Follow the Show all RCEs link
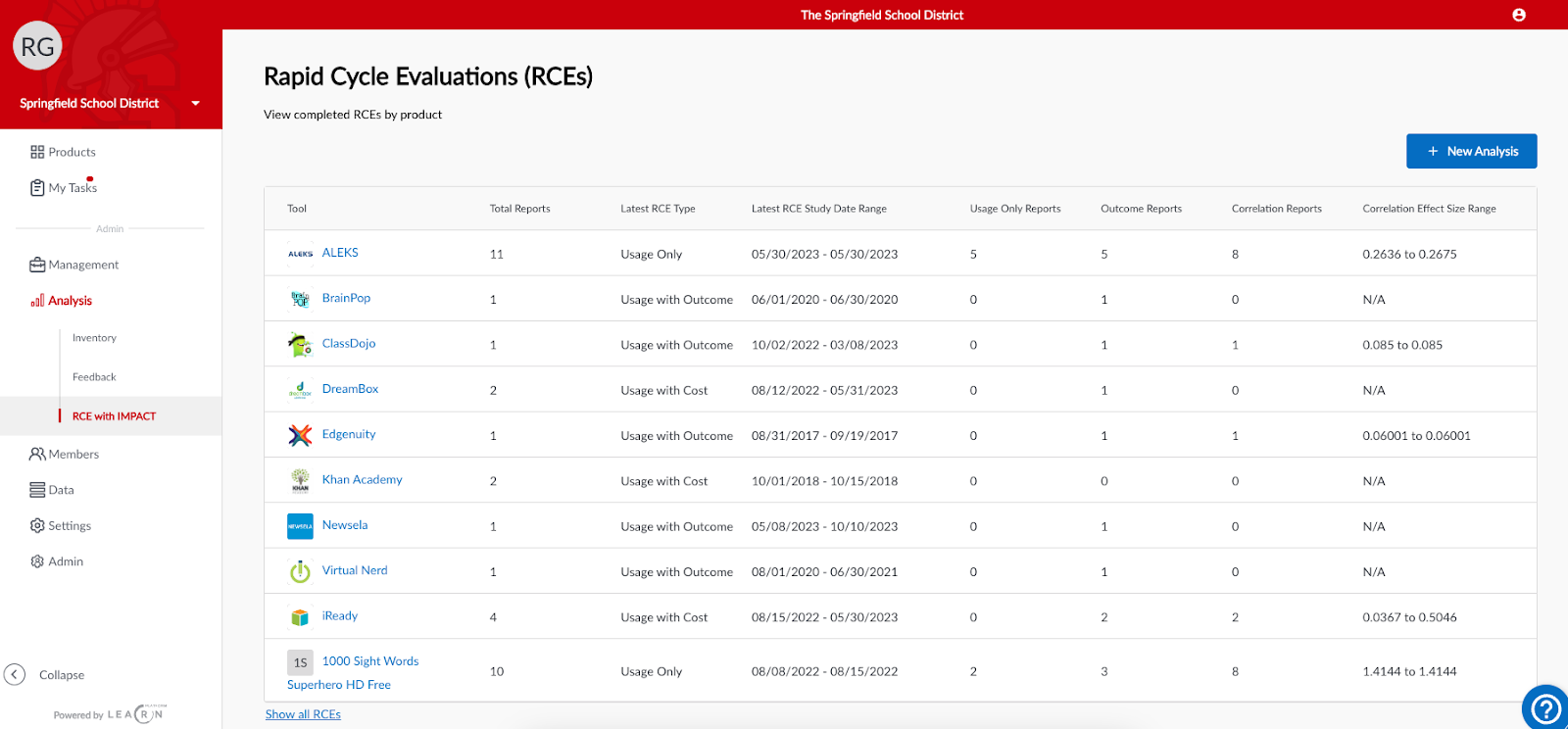The image size is (1568, 729). click(303, 714)
